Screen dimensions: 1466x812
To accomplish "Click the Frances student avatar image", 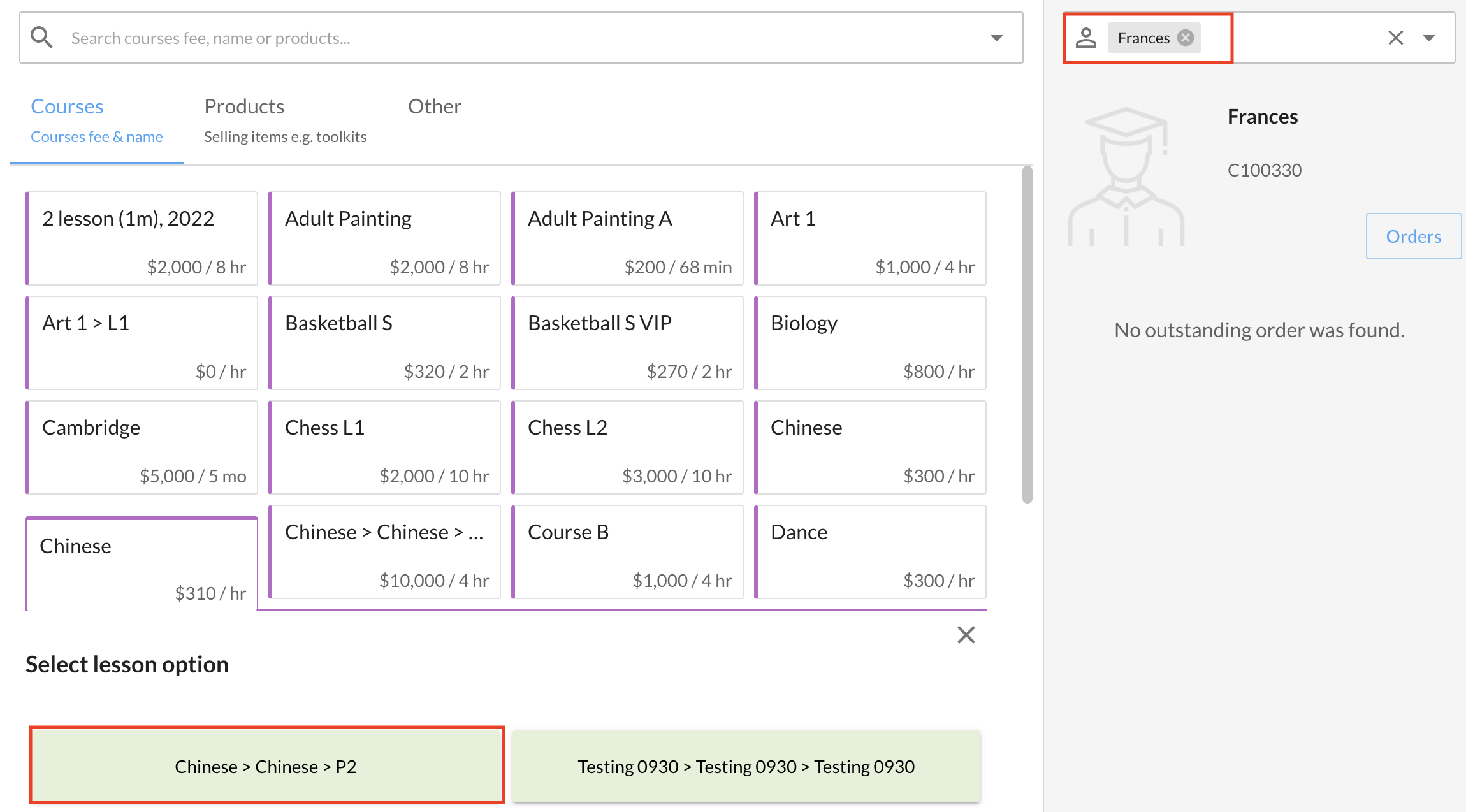I will 1126,177.
